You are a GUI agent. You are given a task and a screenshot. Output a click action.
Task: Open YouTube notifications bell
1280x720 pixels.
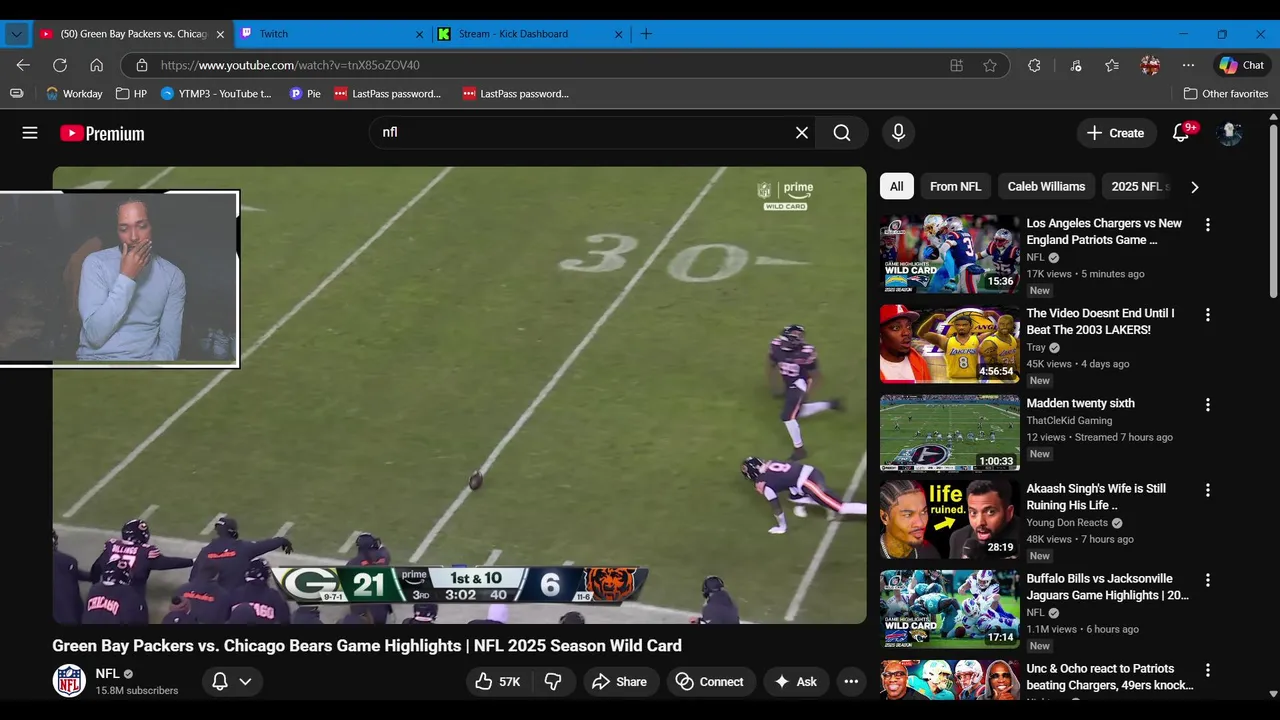tap(1181, 133)
